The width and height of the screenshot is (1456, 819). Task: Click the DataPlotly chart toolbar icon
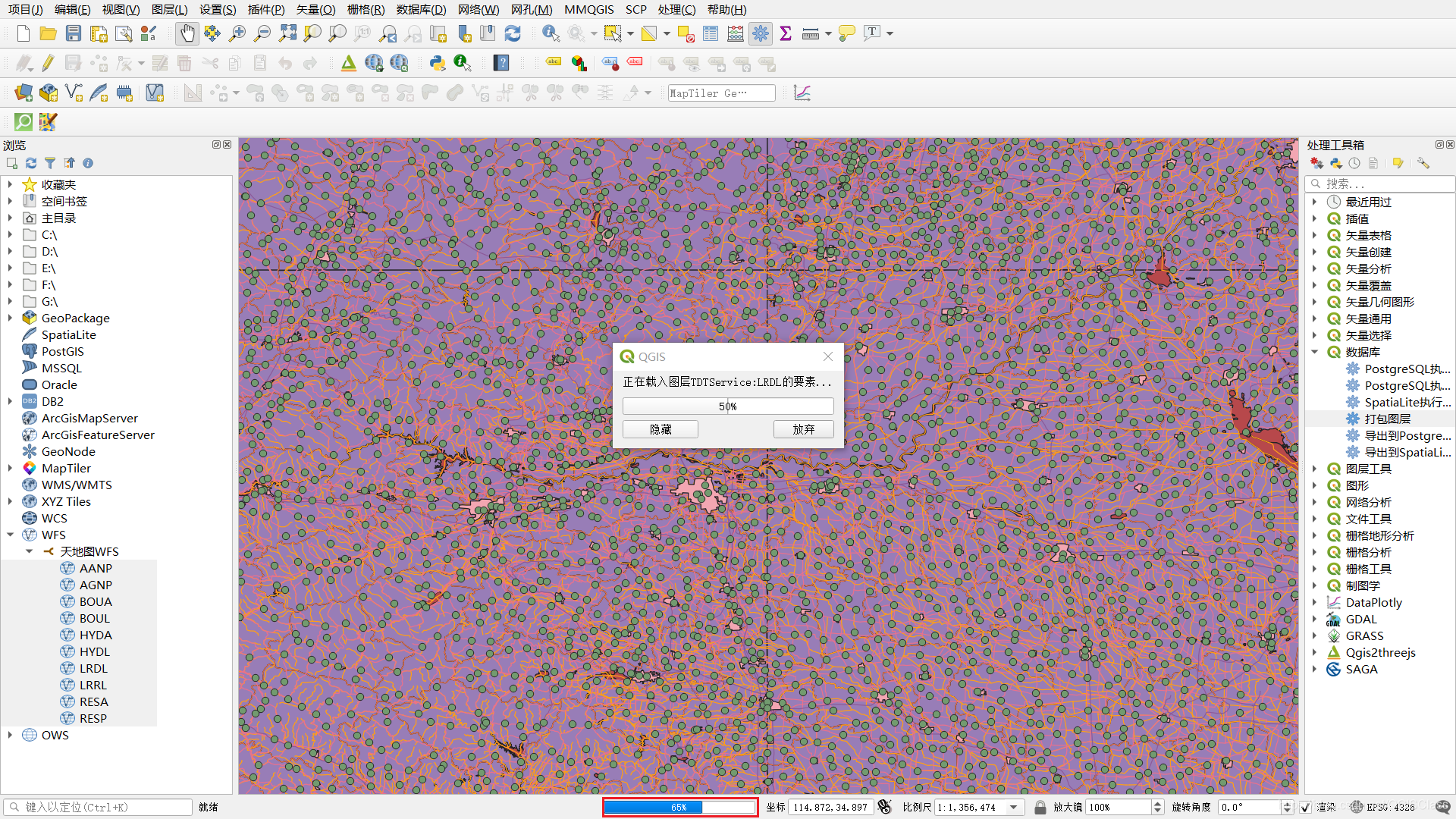[x=802, y=93]
